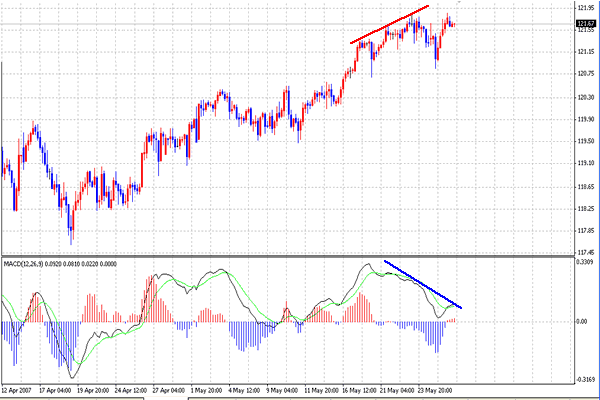Click the 19 Apr 20:00 time label
The height and width of the screenshot is (400, 600).
(93, 391)
